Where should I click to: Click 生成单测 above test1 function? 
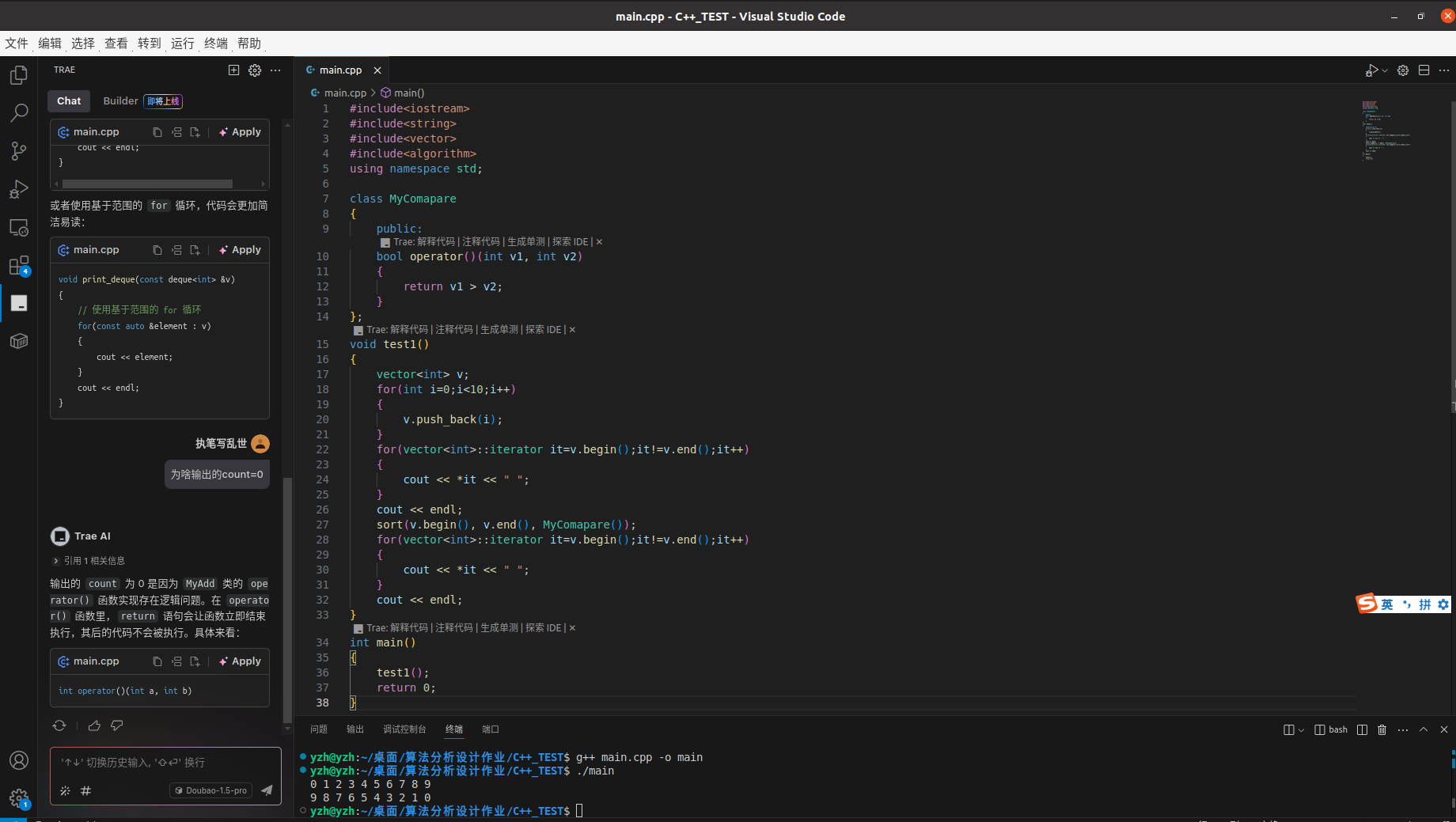[x=499, y=330]
